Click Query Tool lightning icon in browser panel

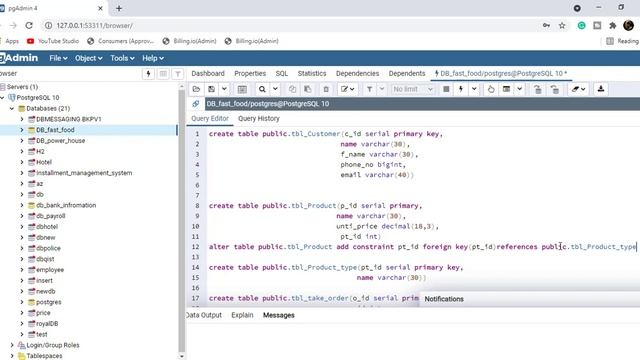pyautogui.click(x=148, y=74)
